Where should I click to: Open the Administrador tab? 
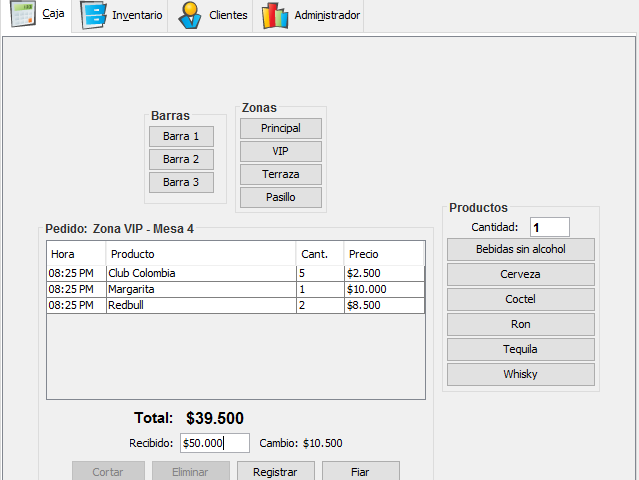coord(327,16)
